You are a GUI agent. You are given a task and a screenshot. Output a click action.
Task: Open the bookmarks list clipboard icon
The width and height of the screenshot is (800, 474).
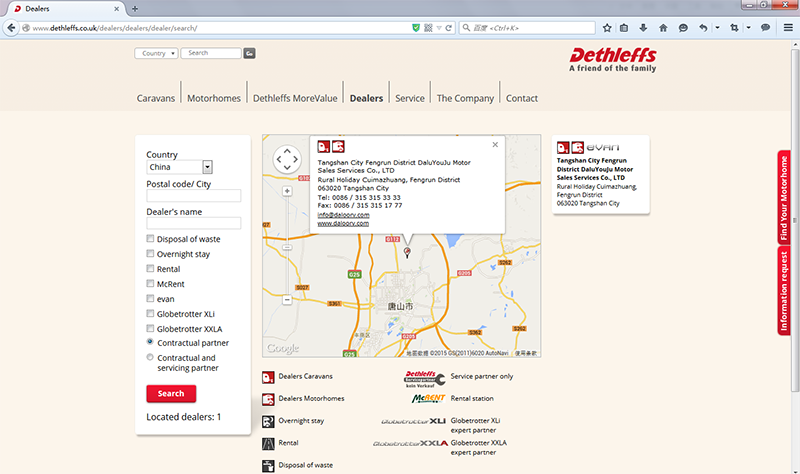(x=624, y=28)
